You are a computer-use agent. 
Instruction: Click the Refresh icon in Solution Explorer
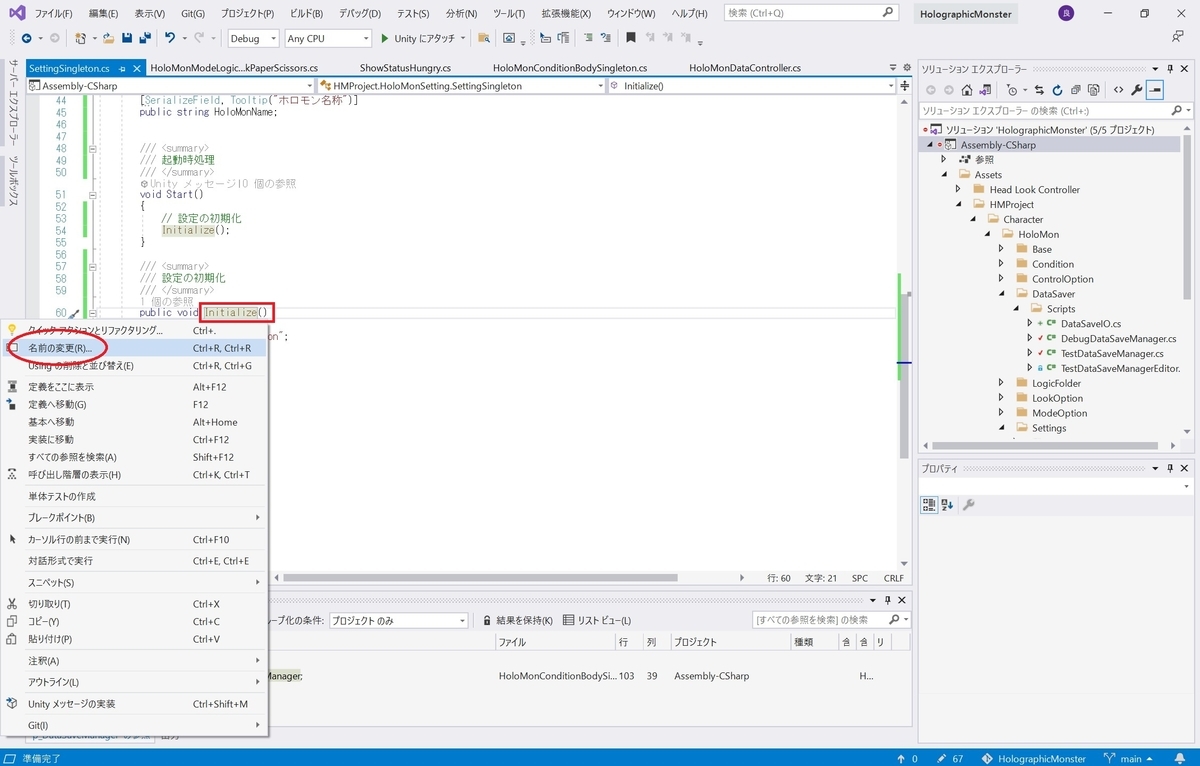click(1055, 90)
